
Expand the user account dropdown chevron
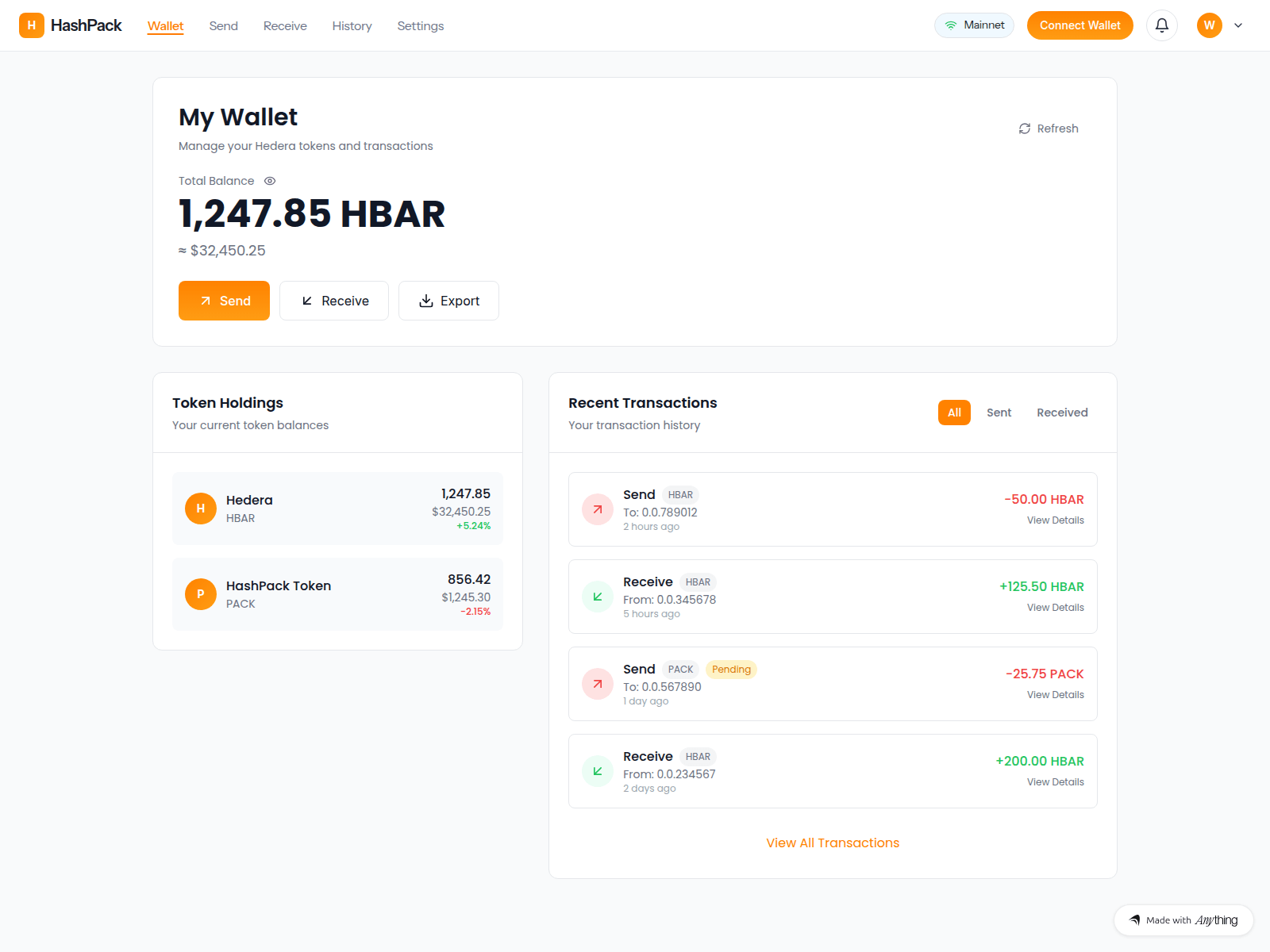click(x=1238, y=25)
